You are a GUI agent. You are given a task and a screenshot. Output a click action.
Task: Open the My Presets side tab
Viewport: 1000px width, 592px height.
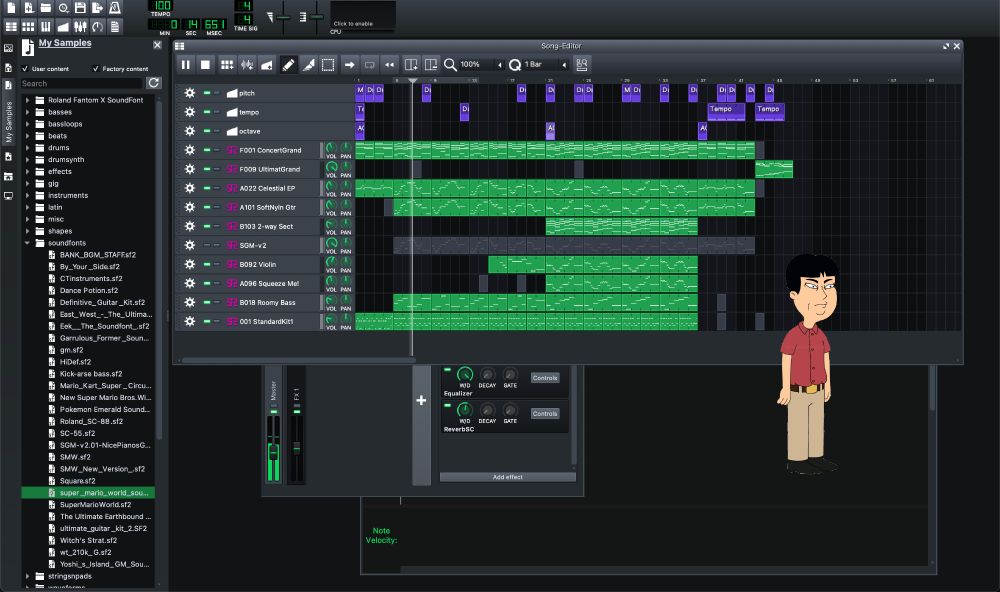[8, 156]
